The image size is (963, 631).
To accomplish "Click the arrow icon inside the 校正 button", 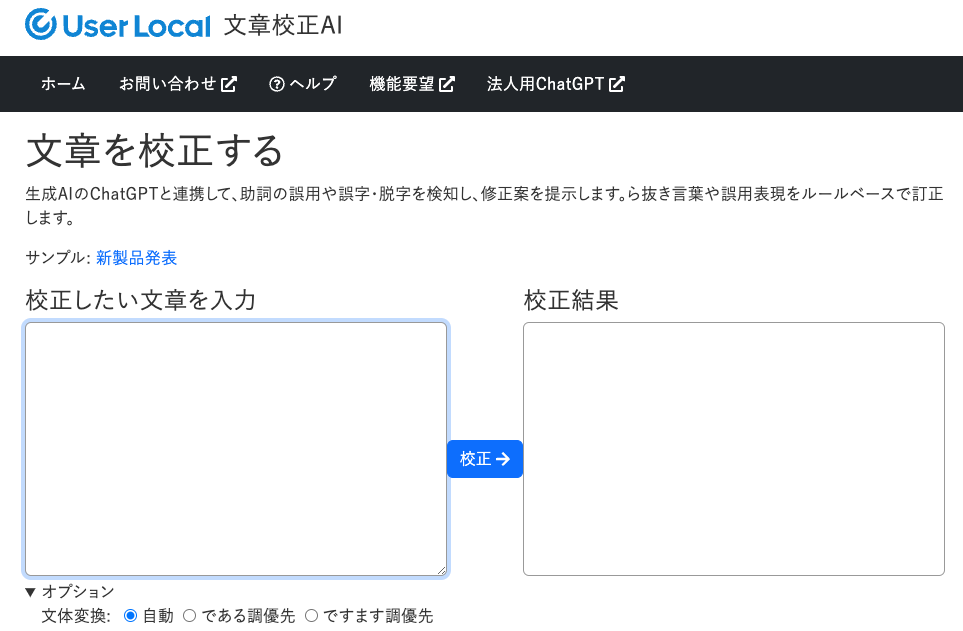I will (x=503, y=459).
